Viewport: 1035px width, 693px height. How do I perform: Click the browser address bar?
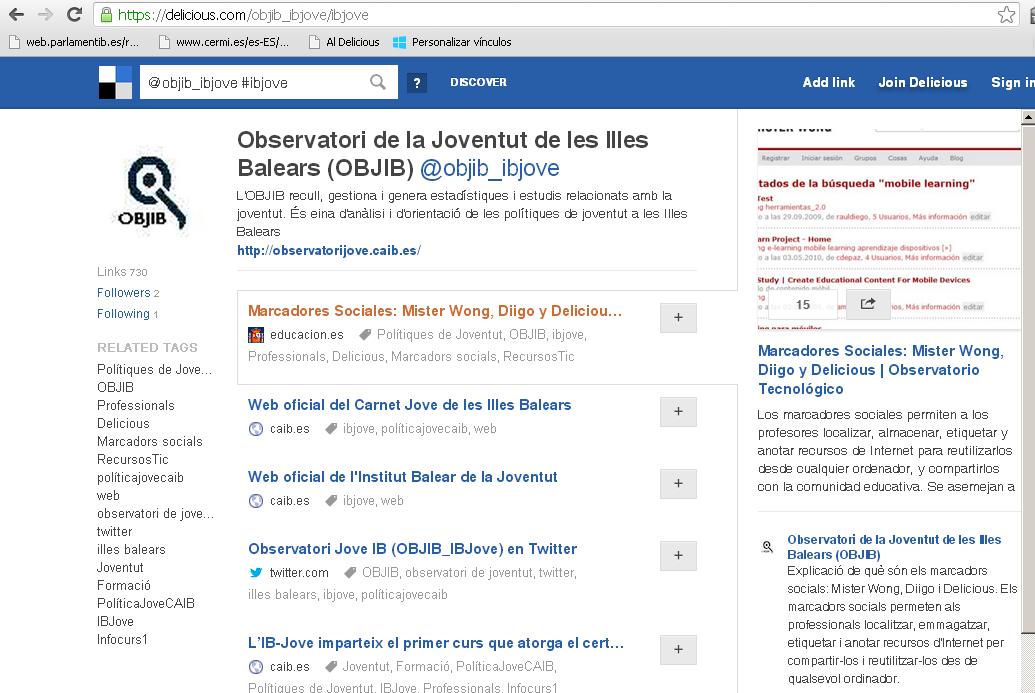(x=554, y=15)
